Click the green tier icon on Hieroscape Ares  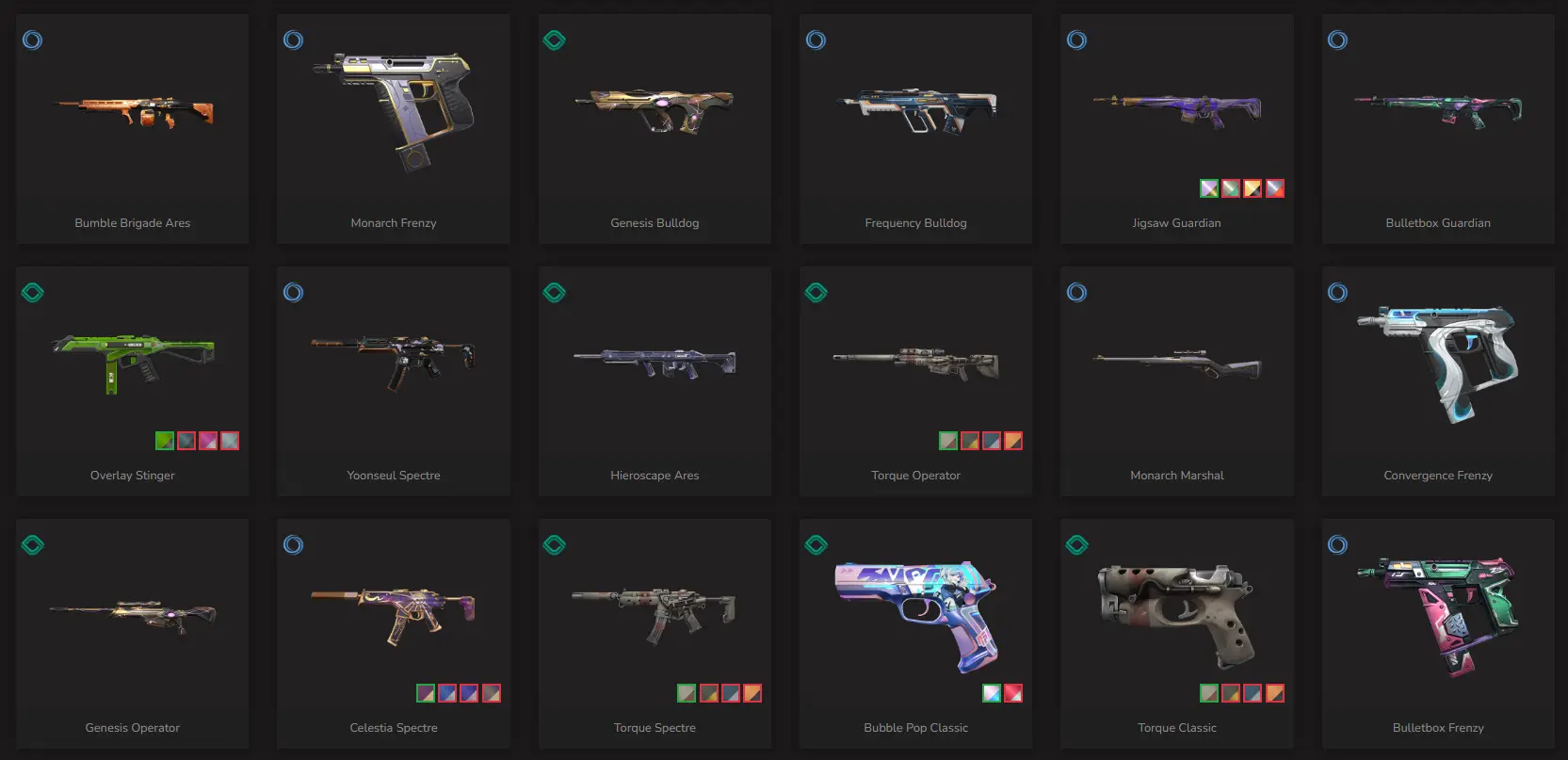point(554,292)
